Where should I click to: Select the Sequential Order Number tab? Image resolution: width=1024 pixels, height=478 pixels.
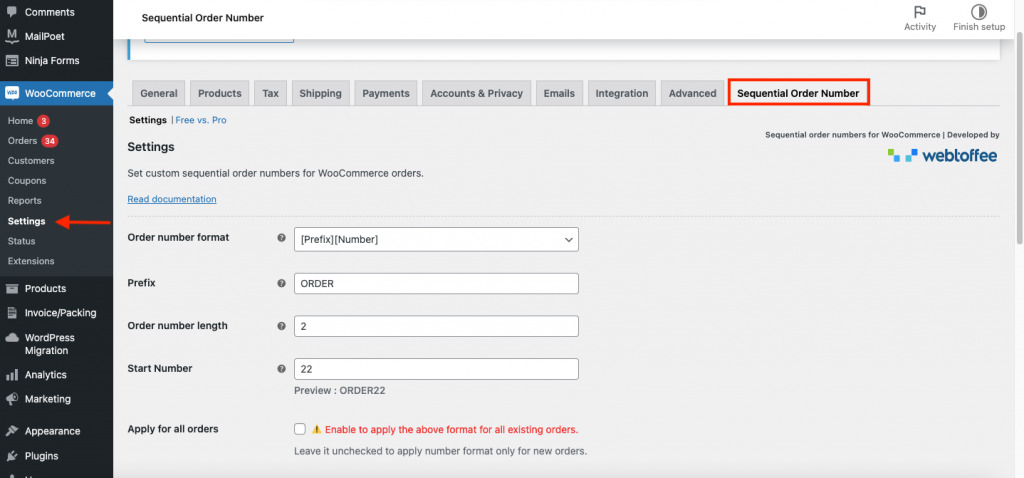(799, 93)
